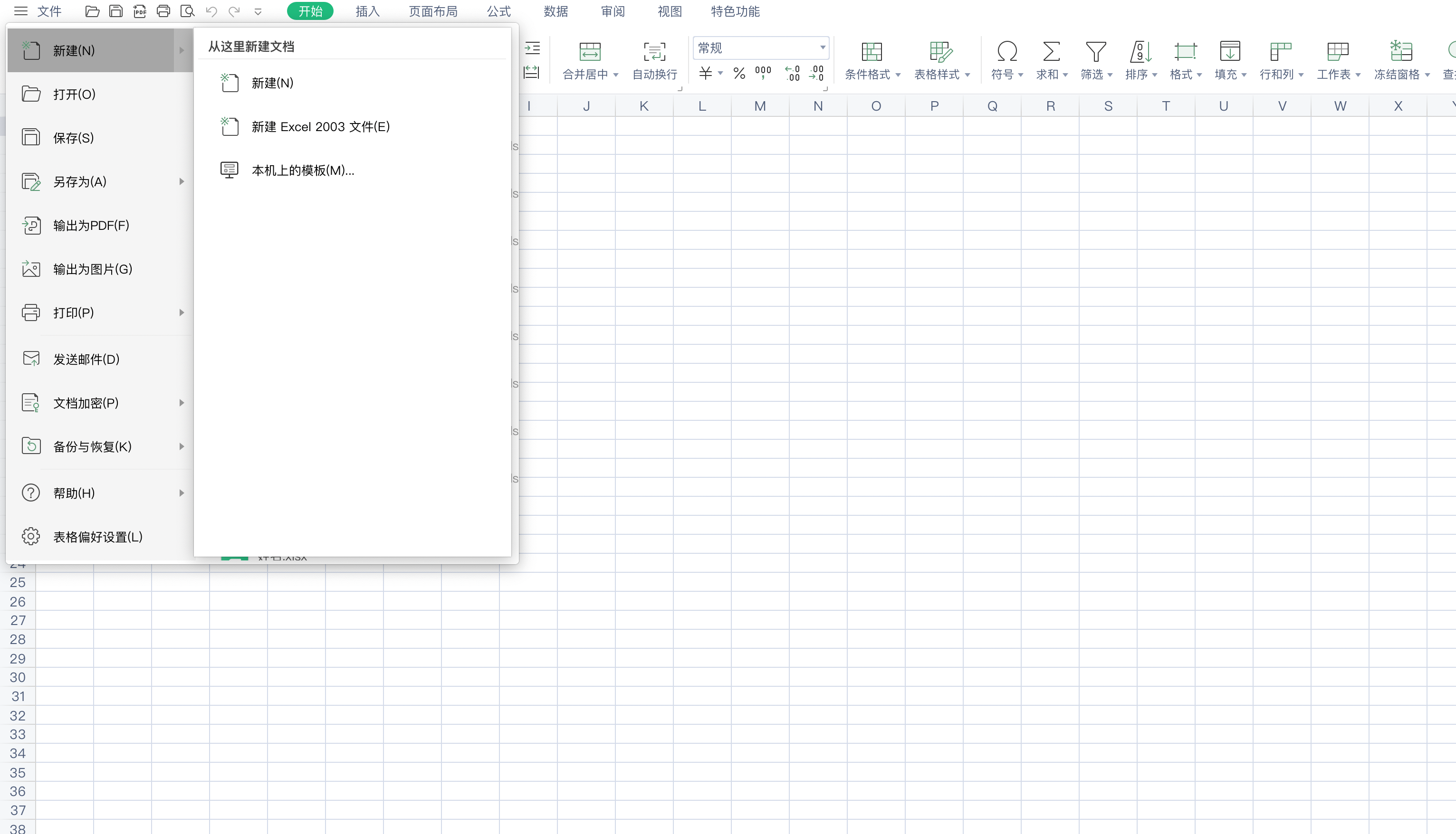Click the save disk icon in quick toolbar
Viewport: 1456px width, 834px height.
(116, 11)
